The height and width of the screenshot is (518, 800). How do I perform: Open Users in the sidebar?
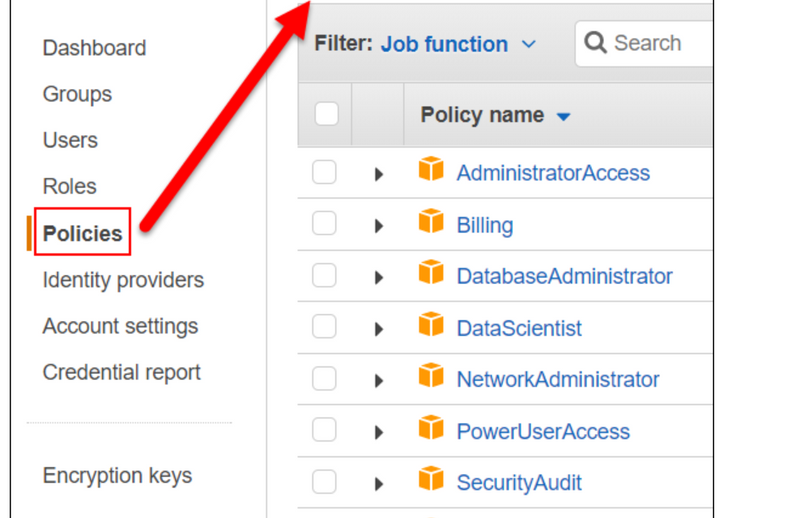point(70,140)
